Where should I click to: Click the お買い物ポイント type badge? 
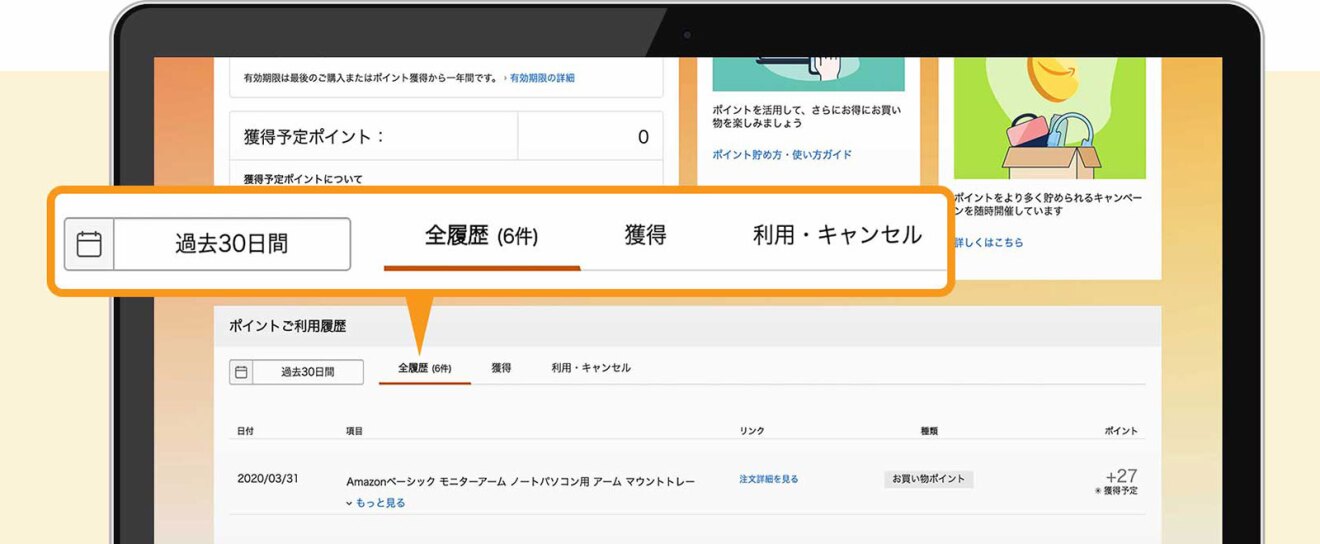click(x=929, y=479)
